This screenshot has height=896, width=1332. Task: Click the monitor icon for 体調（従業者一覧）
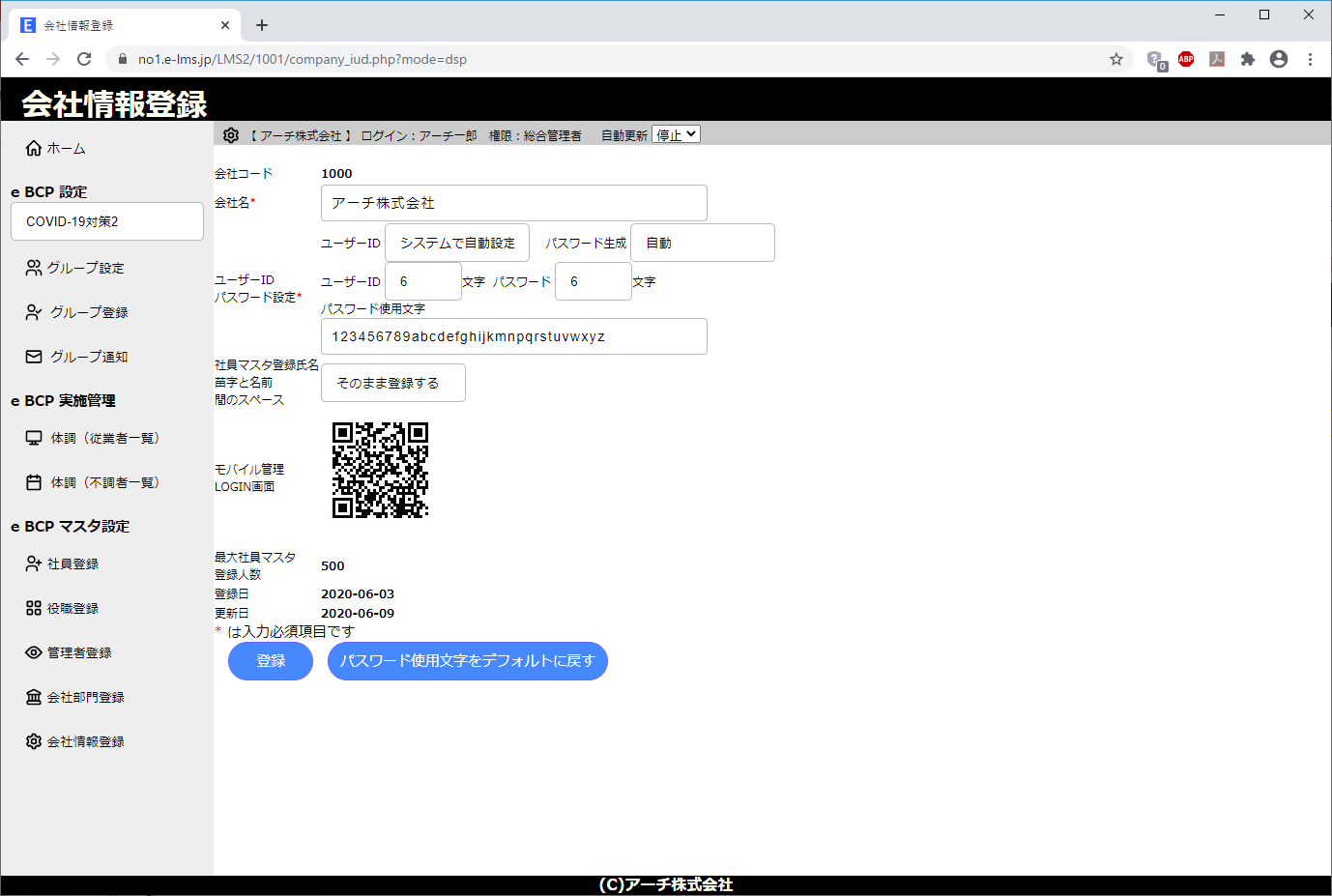[x=34, y=438]
